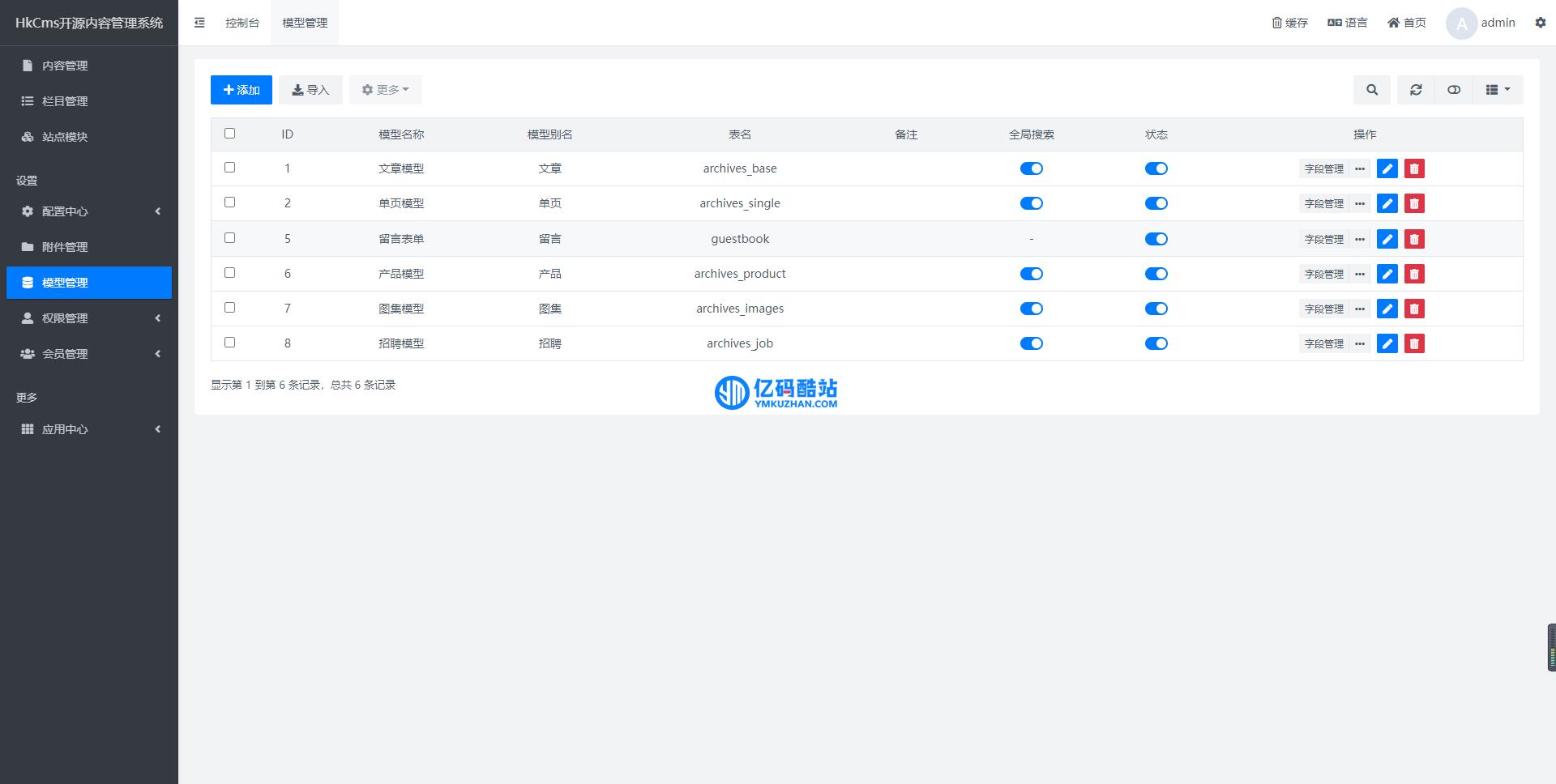Screen dimensions: 1556x784
Task: Check the row with ID 5
Action: tap(229, 237)
